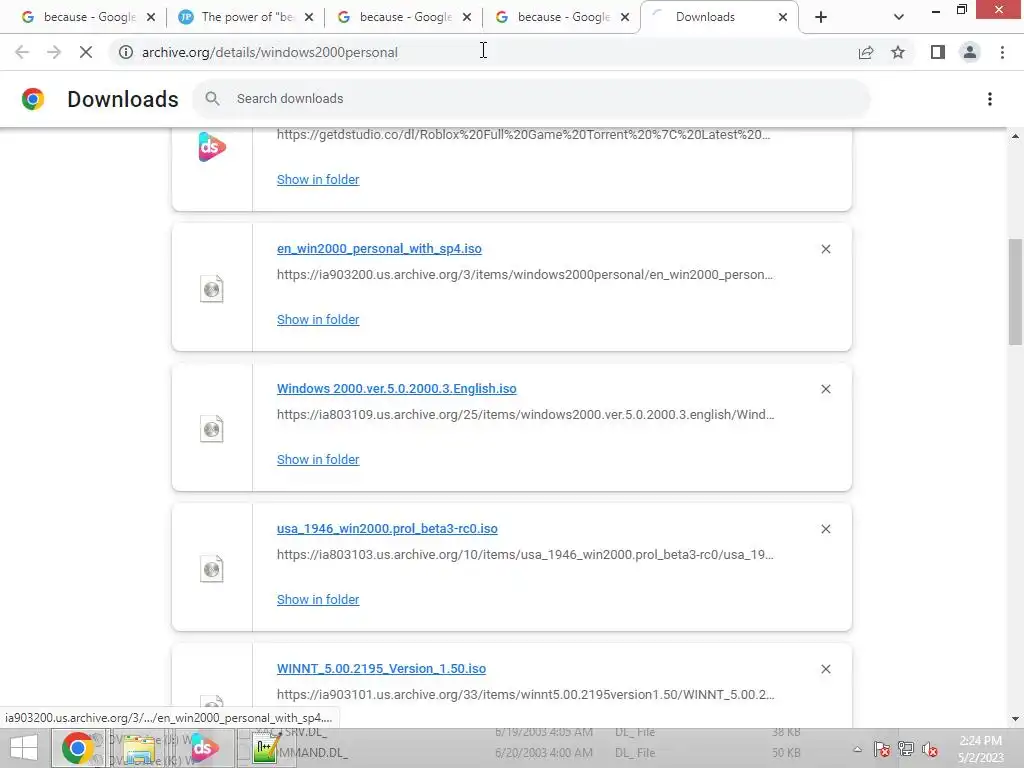
Task: Stop loading the page
Action: (x=86, y=52)
